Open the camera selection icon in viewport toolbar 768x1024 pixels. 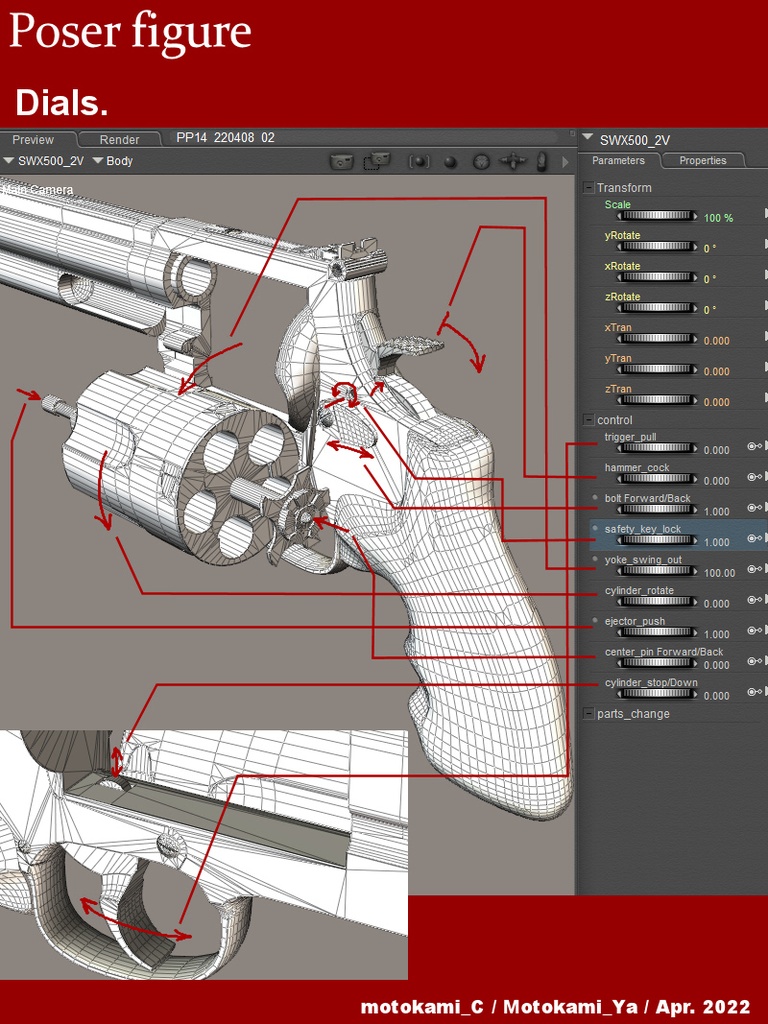tap(342, 161)
